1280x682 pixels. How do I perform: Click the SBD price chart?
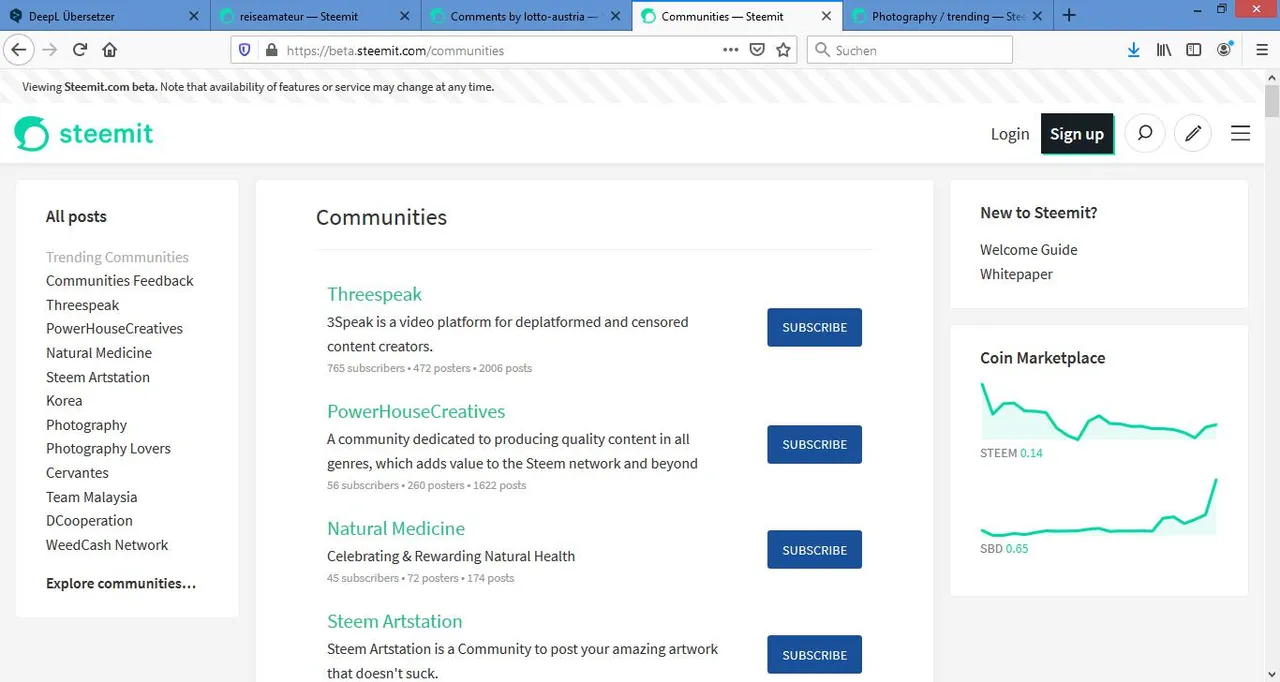coord(1098,507)
